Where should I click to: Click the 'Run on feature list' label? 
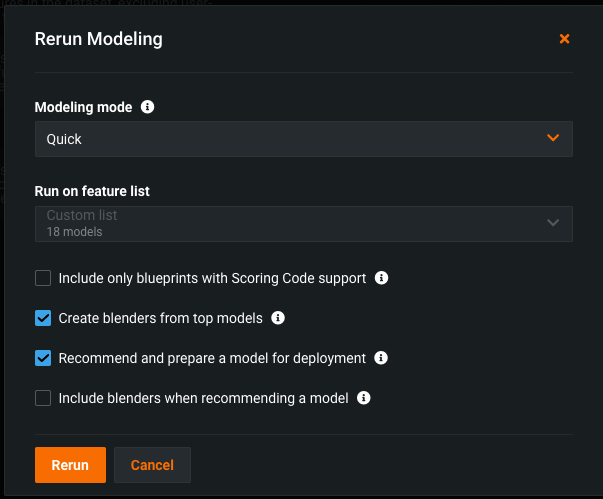coord(92,190)
